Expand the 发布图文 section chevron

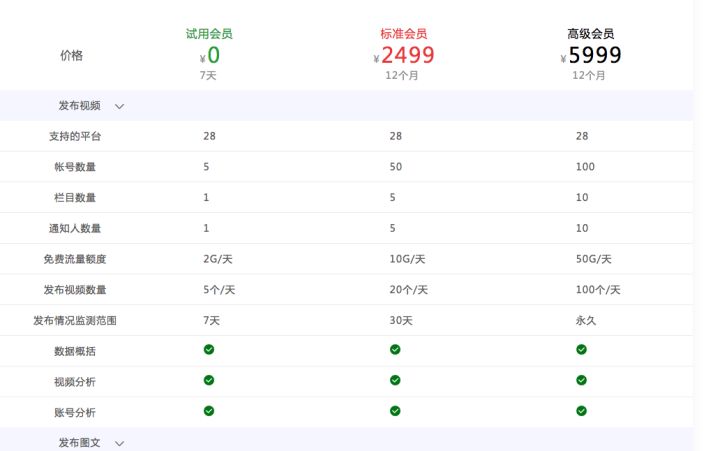[119, 444]
